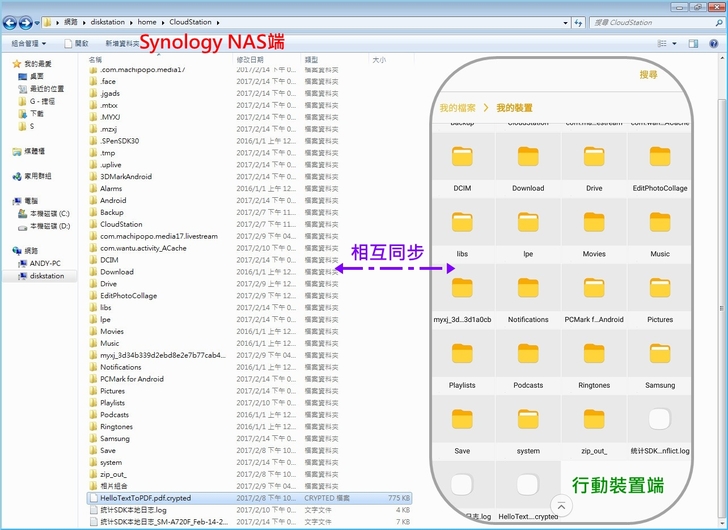Click the home segment in address bar
The image size is (728, 530).
point(147,22)
